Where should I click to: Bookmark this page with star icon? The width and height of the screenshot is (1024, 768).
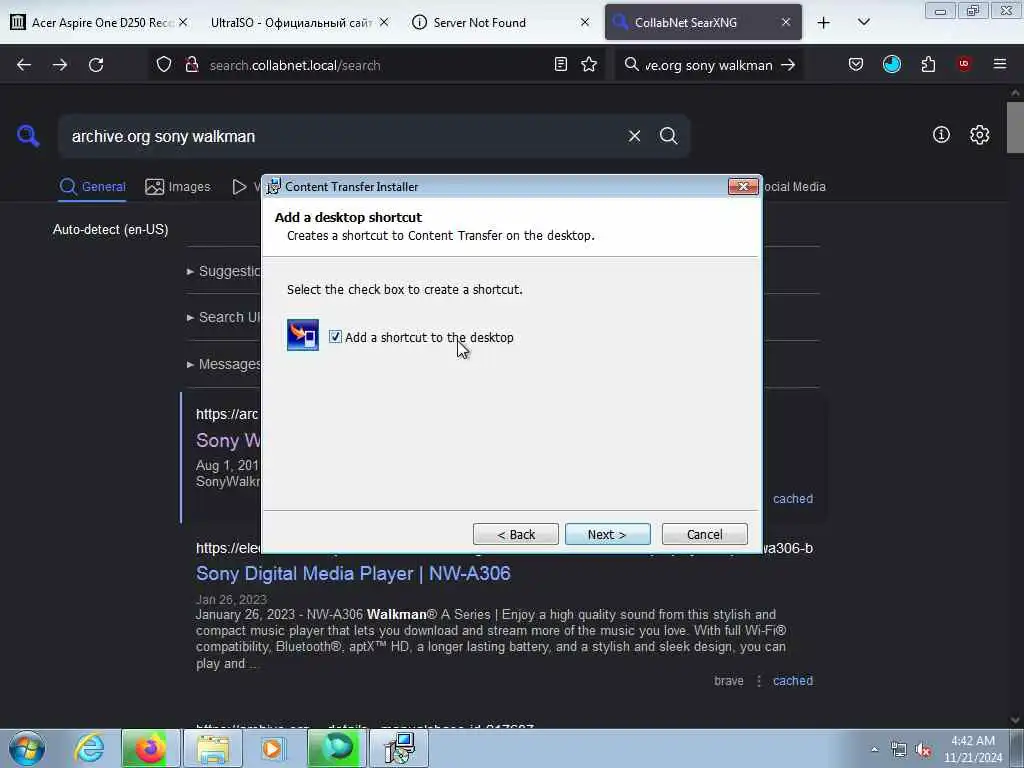click(589, 64)
